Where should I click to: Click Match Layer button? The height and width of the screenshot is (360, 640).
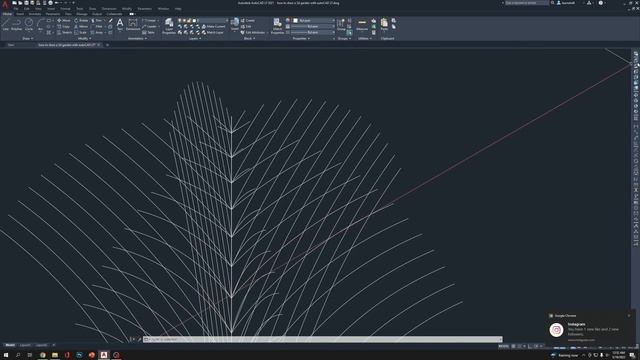[213, 33]
